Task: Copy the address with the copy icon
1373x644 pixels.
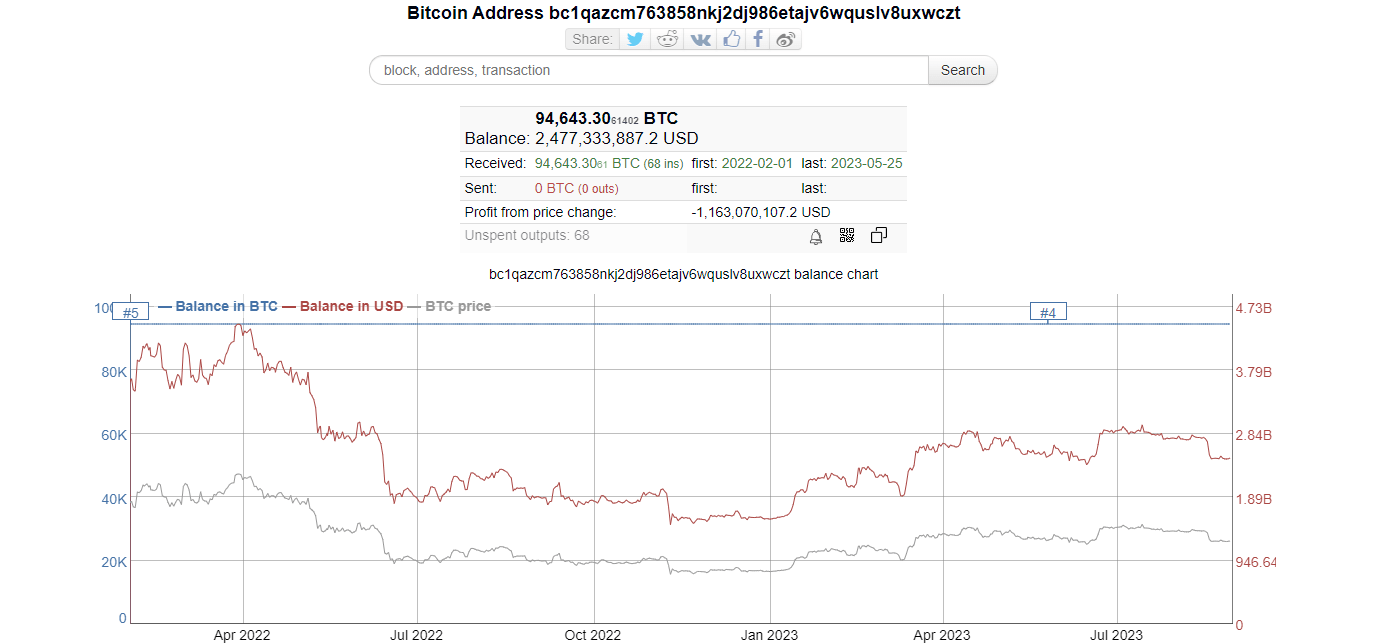Action: tap(879, 236)
